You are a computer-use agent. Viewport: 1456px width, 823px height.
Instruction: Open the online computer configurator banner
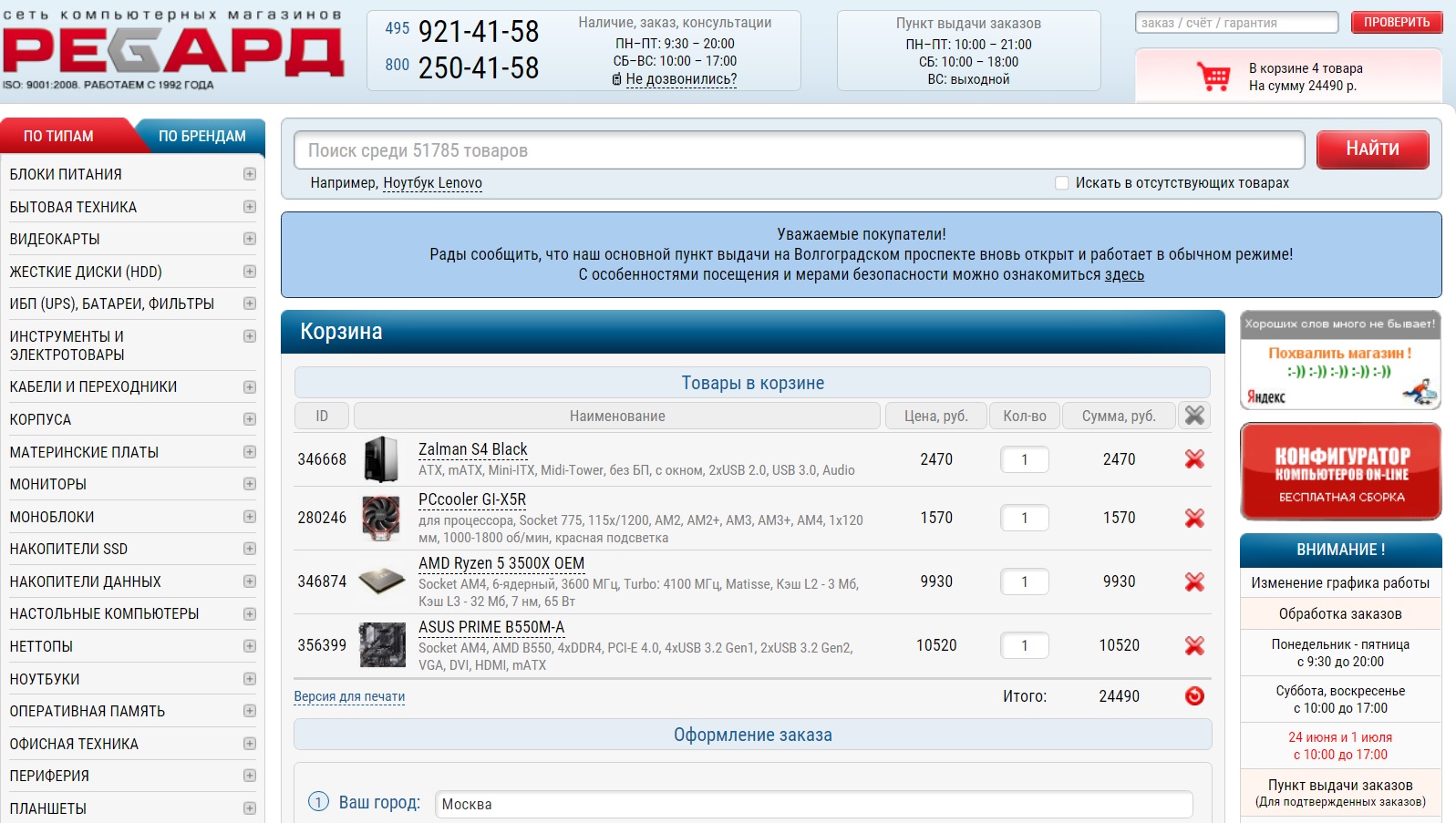click(1340, 471)
